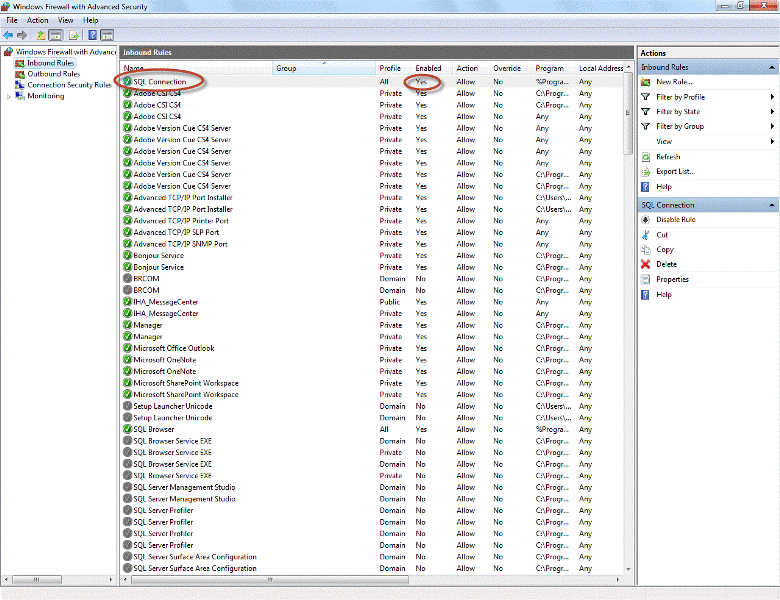Click the Export List icon

(x=646, y=172)
